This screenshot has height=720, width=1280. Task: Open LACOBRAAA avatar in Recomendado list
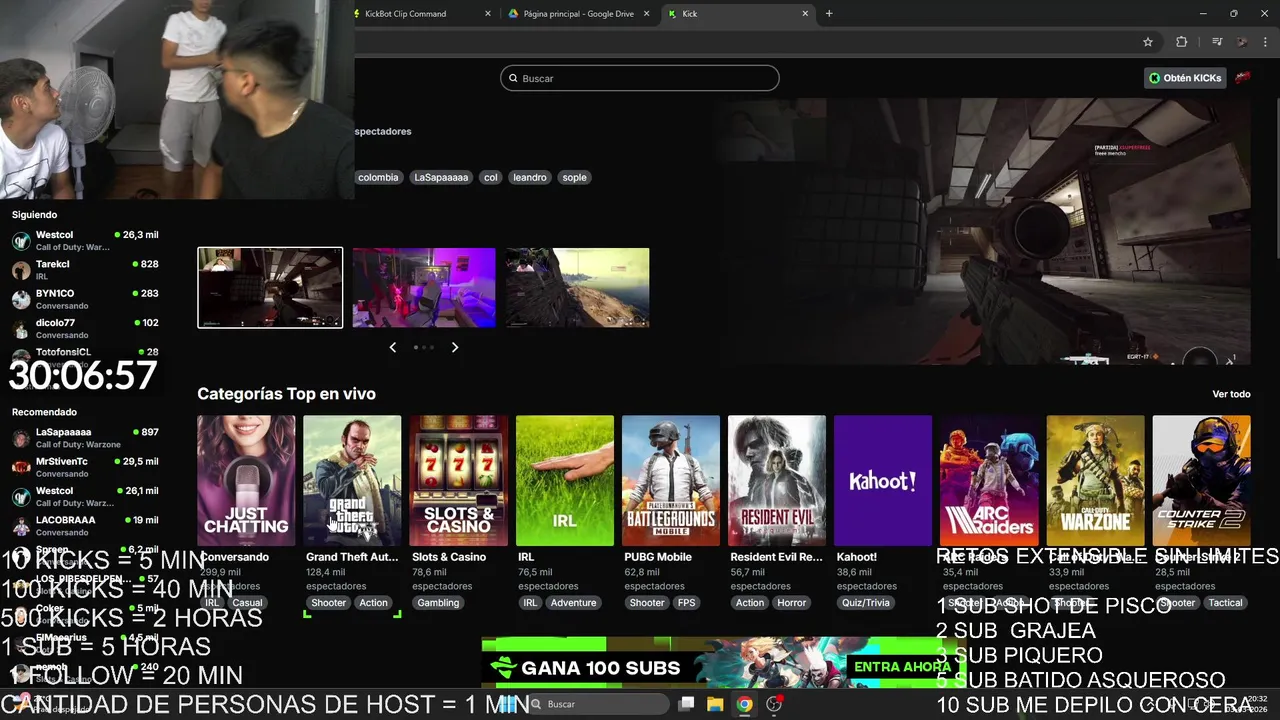point(21,525)
